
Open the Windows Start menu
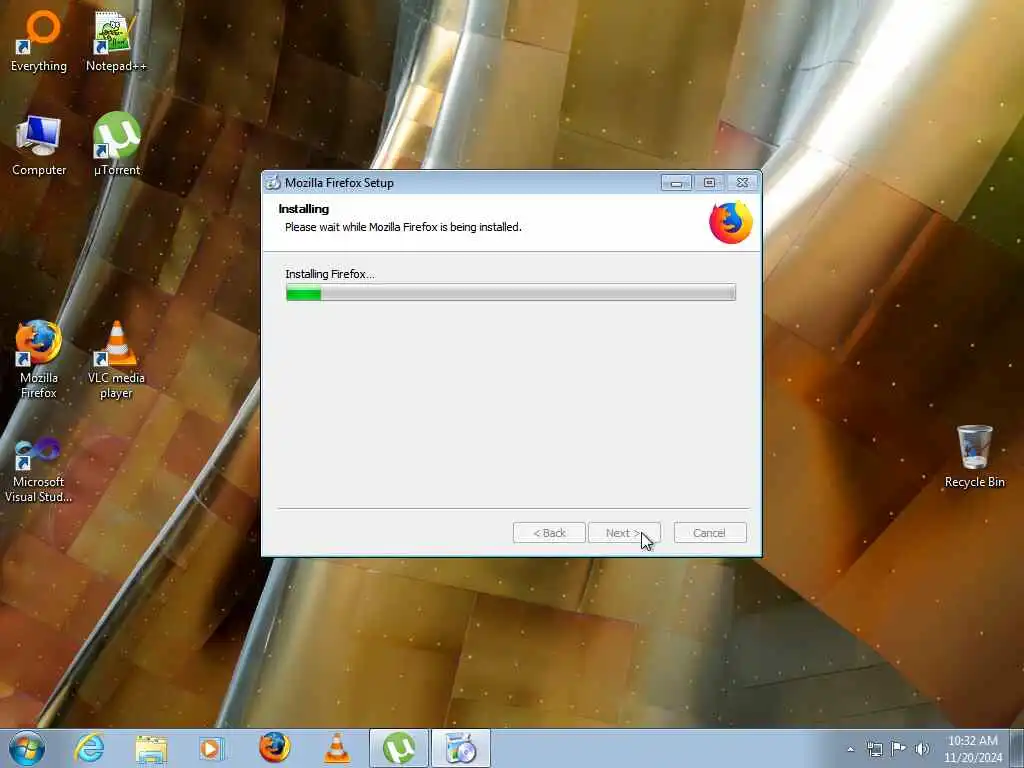(27, 748)
